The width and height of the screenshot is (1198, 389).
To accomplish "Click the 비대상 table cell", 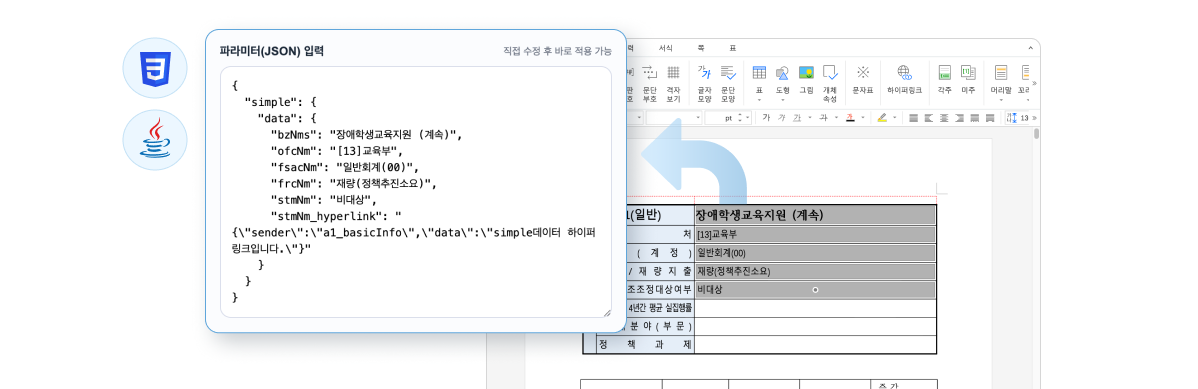I will coord(815,290).
